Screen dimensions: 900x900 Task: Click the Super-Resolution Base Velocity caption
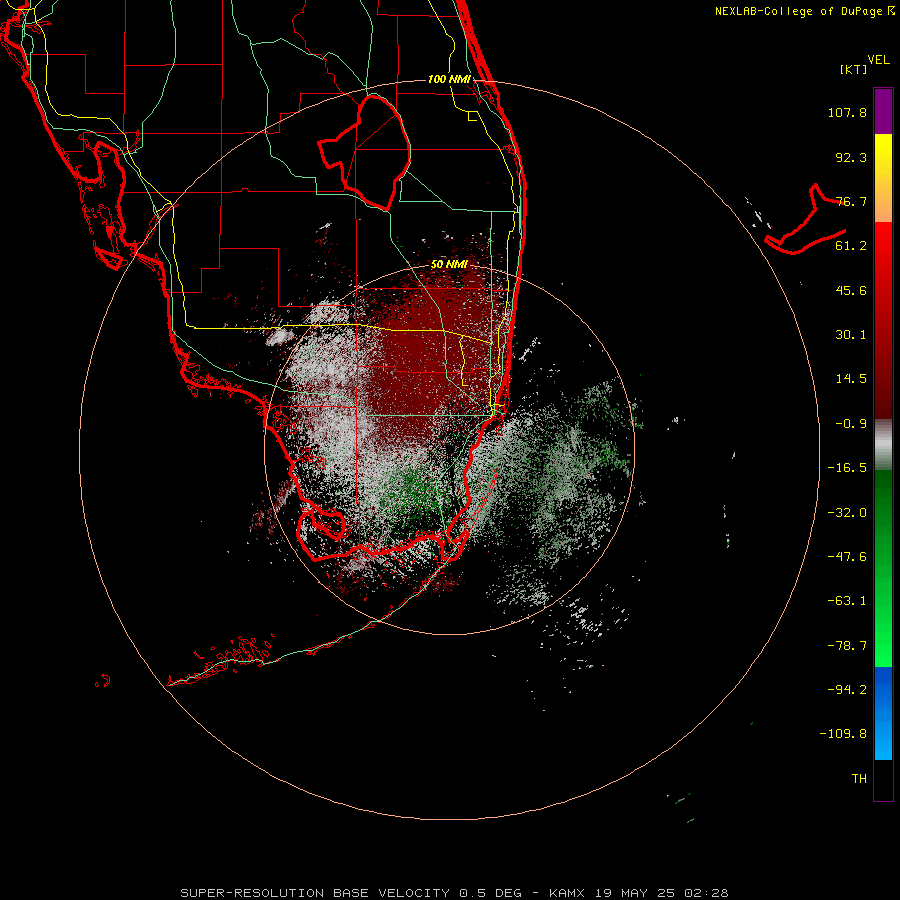(455, 893)
